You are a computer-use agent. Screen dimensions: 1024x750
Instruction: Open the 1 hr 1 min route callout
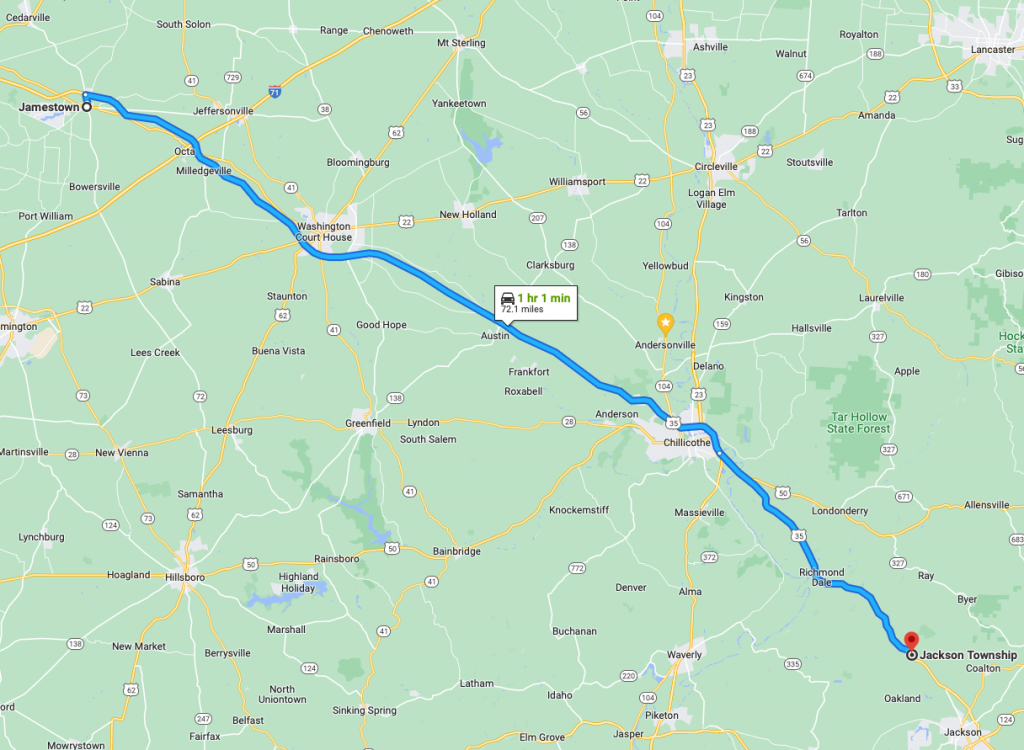click(536, 303)
